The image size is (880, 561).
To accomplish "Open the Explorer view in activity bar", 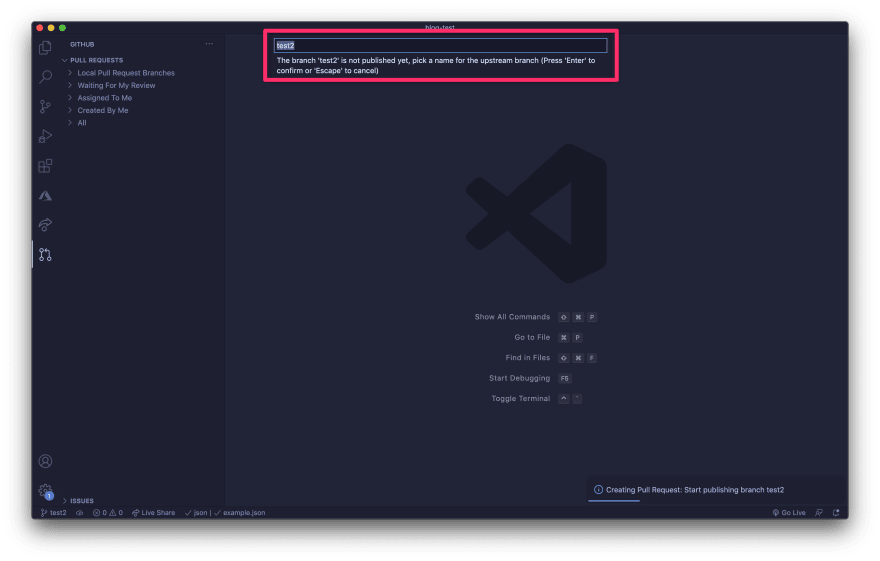I will click(x=45, y=48).
